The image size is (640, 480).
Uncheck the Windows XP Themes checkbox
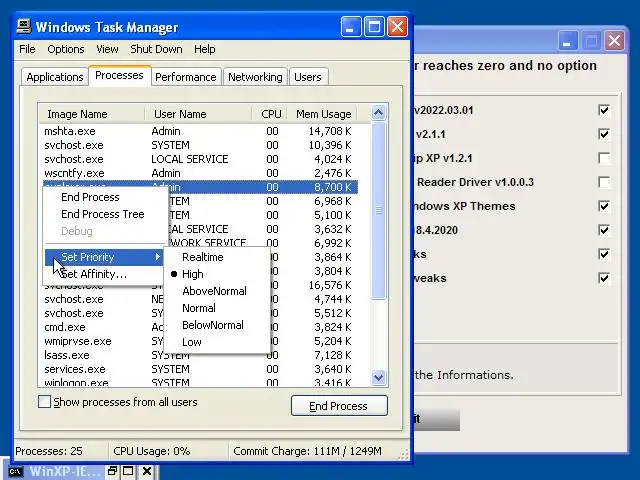(x=604, y=206)
